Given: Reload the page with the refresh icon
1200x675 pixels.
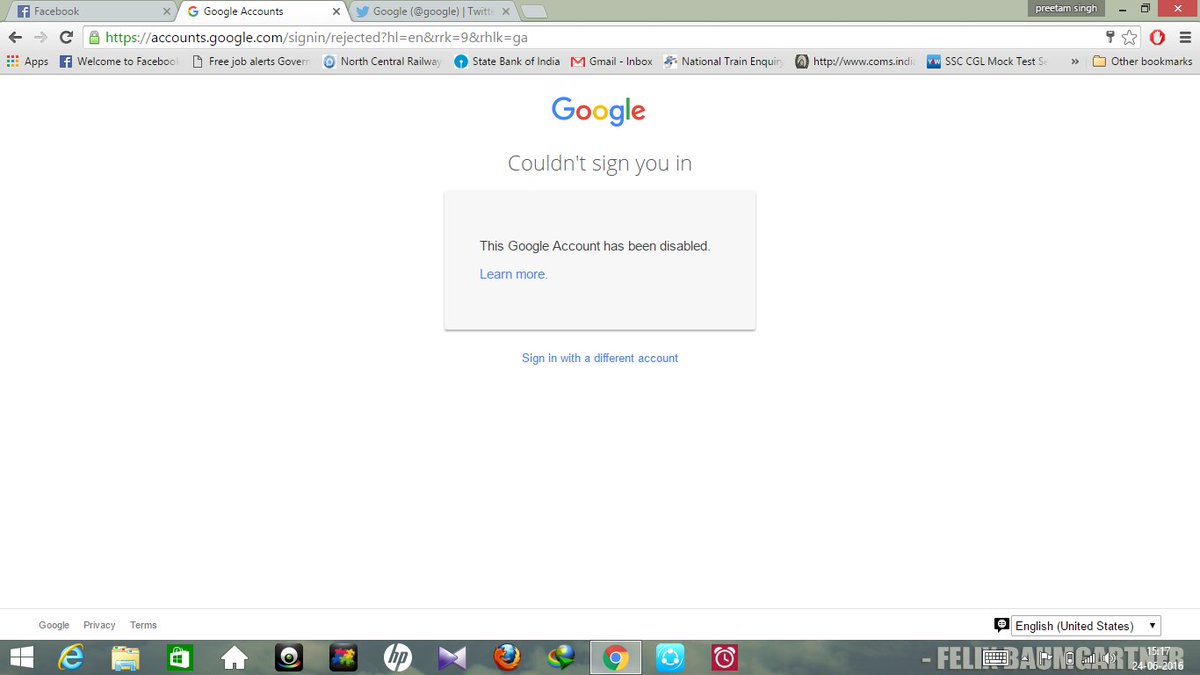Looking at the screenshot, I should [x=66, y=37].
